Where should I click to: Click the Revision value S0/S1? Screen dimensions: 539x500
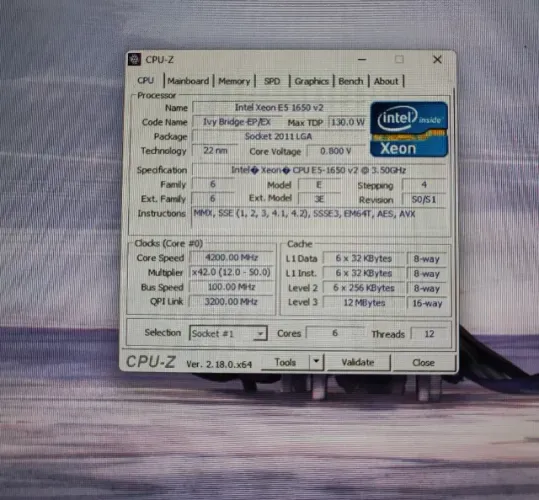click(x=424, y=200)
